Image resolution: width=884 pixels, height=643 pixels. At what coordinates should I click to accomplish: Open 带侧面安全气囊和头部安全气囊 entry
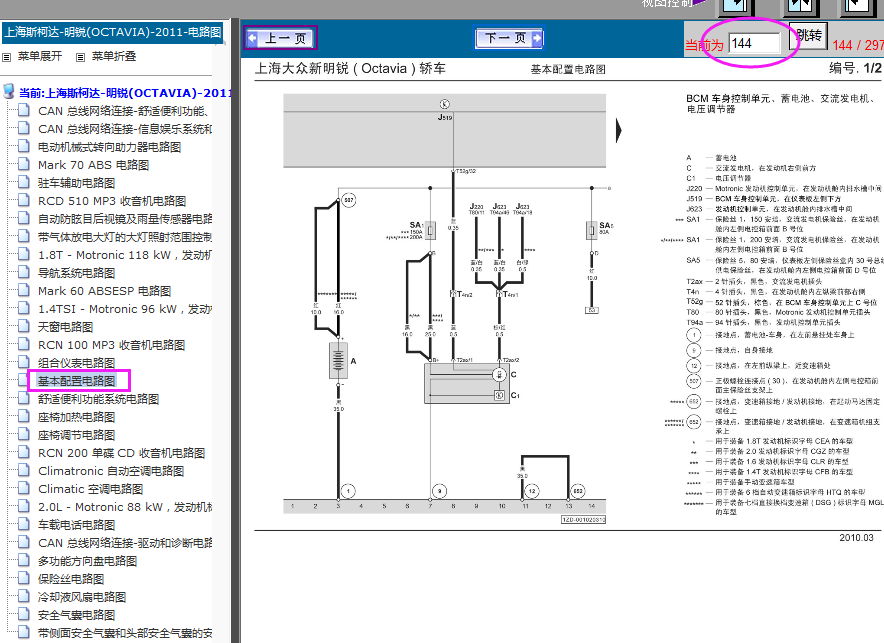pos(125,633)
